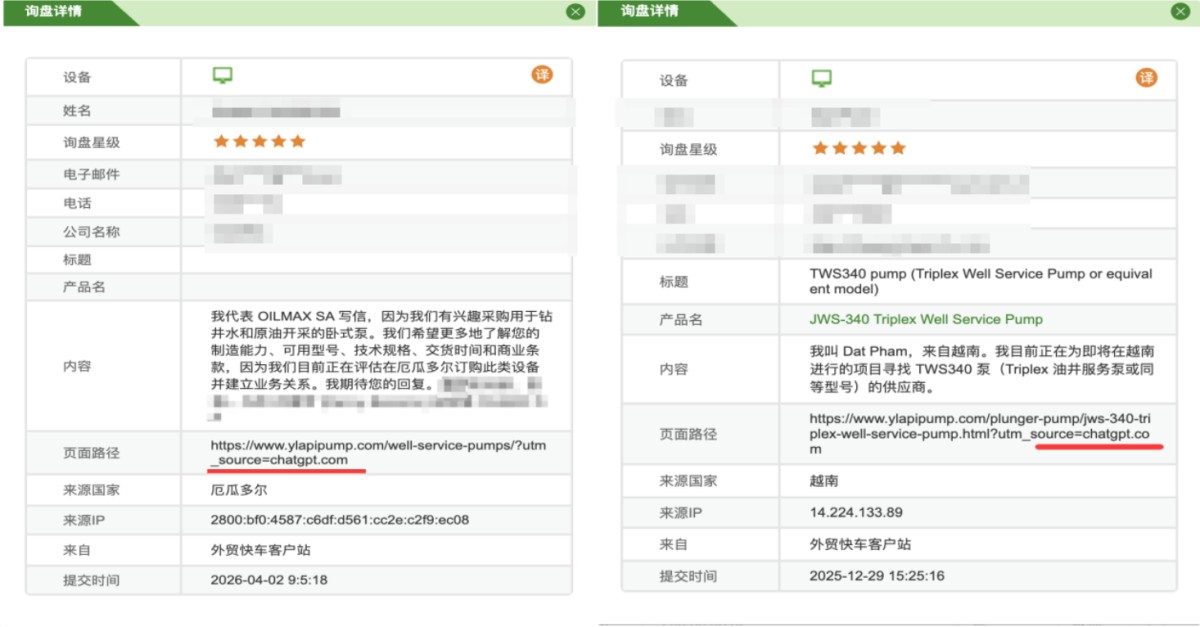This screenshot has height=627, width=1200.
Task: Select the right 询盘详情 tab header
Action: (x=649, y=12)
